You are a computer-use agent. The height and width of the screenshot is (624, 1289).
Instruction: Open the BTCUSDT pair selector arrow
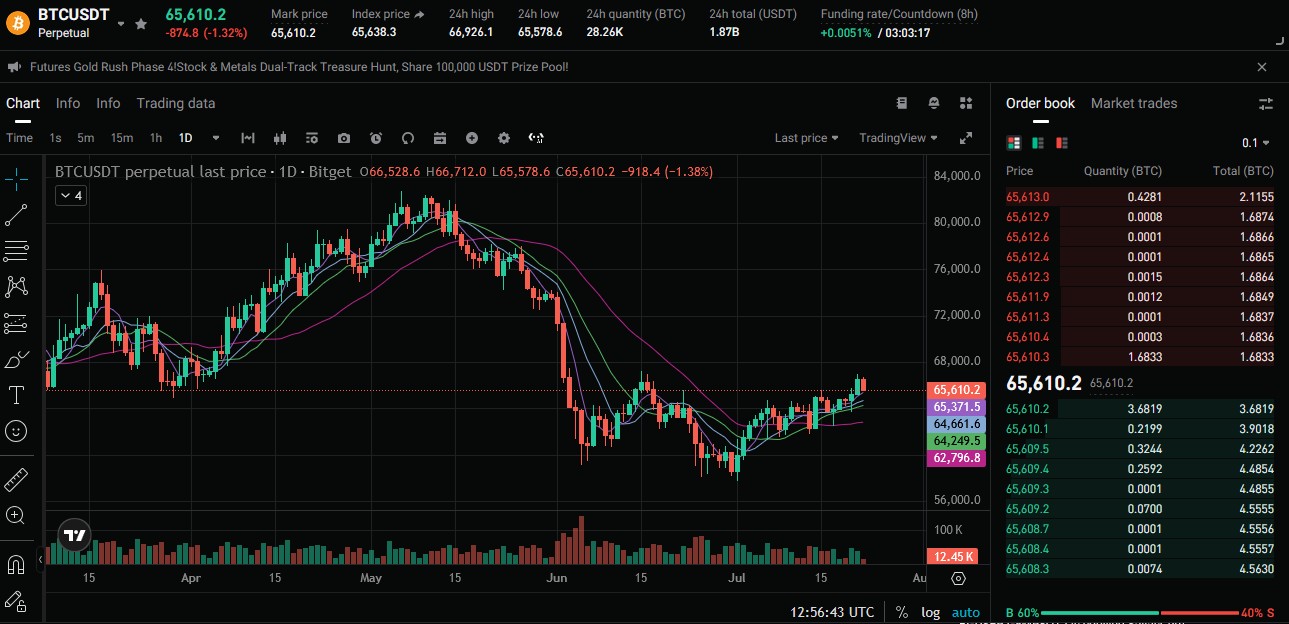click(x=121, y=23)
